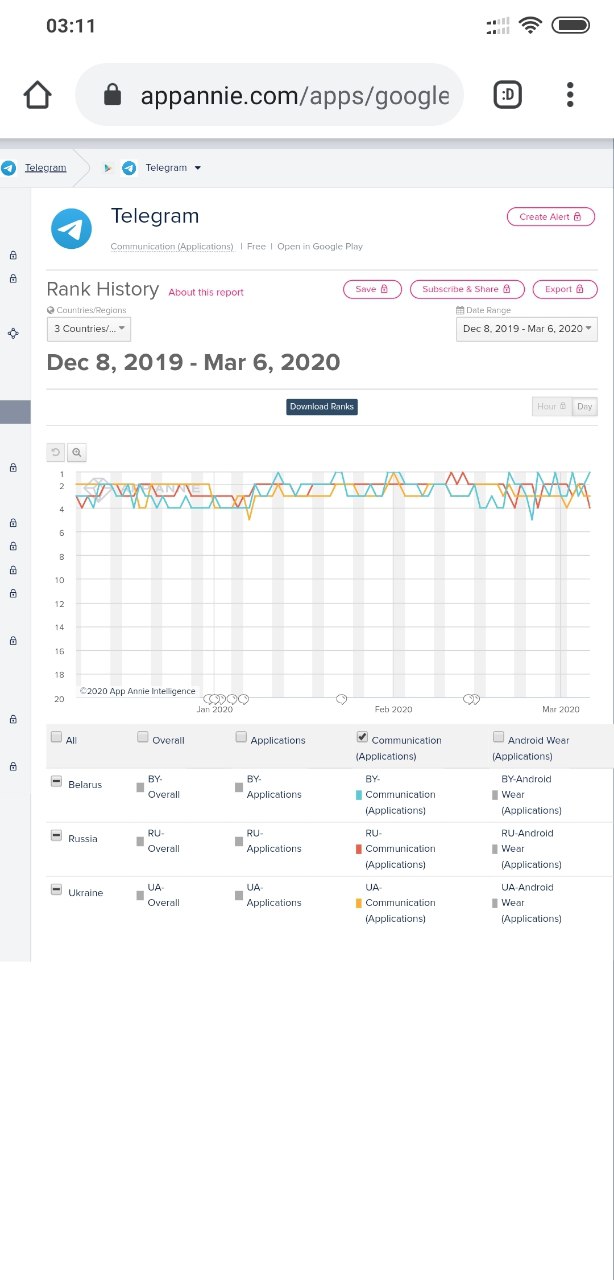Click the BY-Android Wear legend text
Screen dimensions: 614x1280
(x=532, y=795)
